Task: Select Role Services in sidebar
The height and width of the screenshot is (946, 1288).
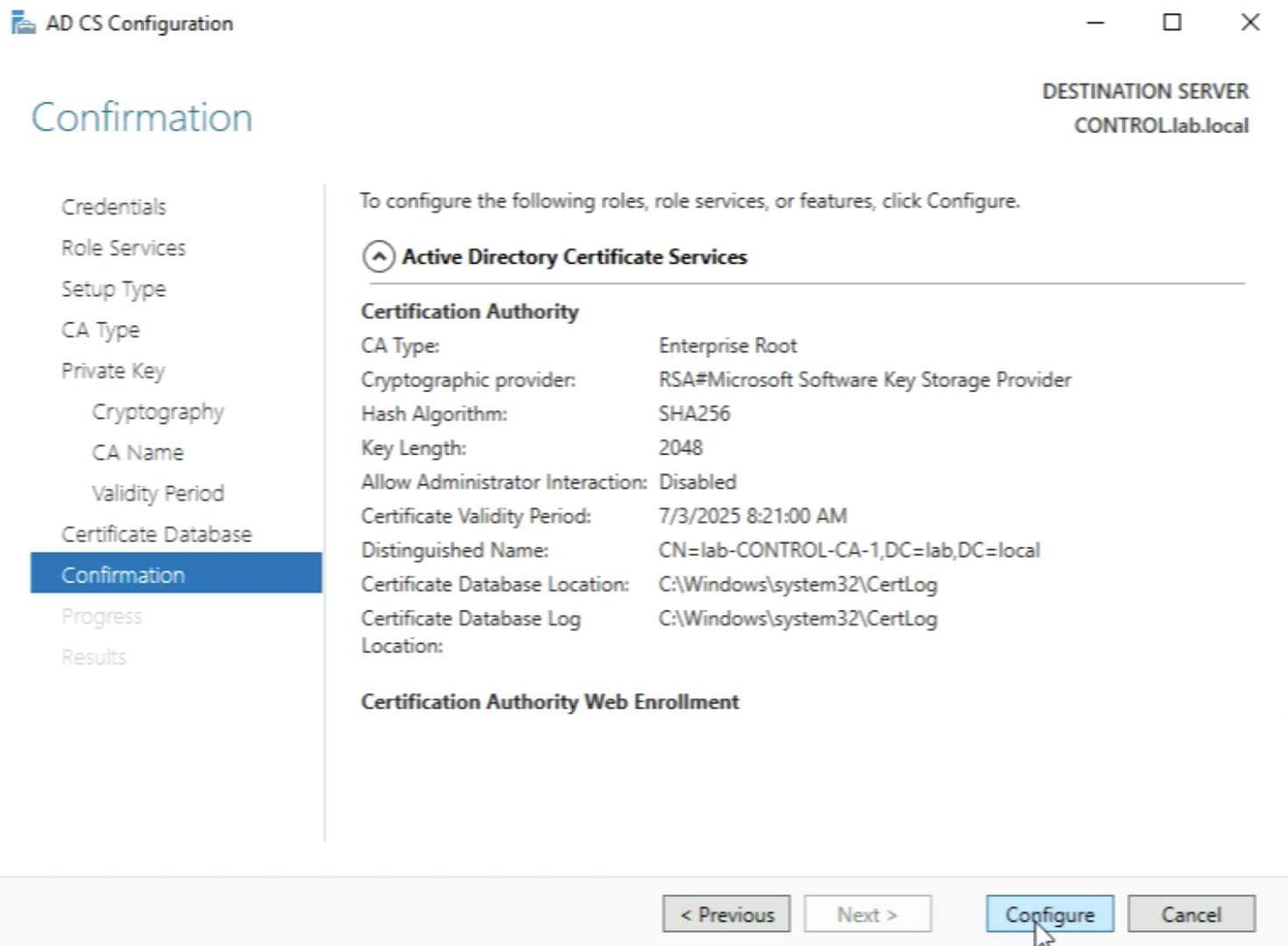Action: pos(124,248)
